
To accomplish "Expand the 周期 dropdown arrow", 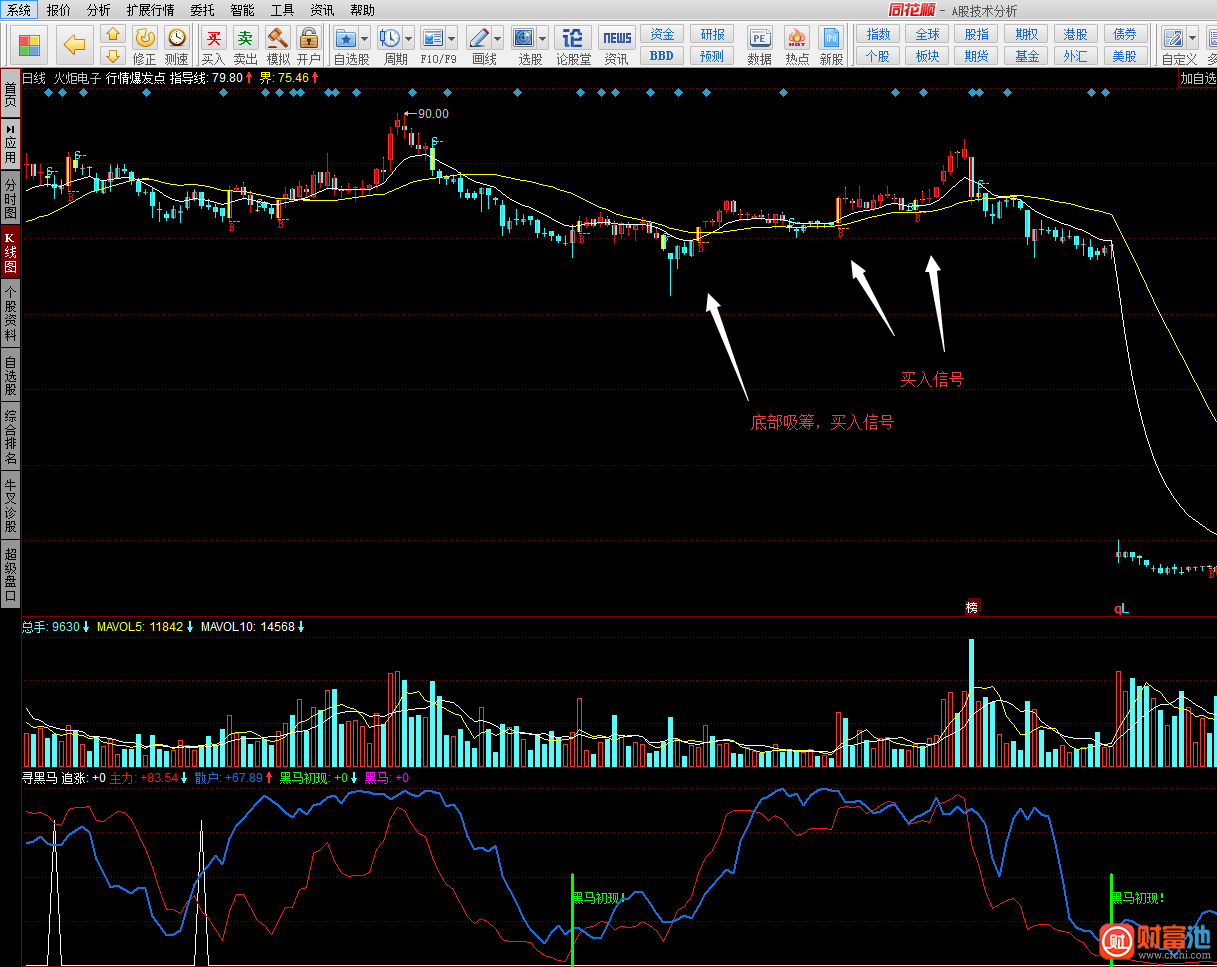I will [x=408, y=38].
